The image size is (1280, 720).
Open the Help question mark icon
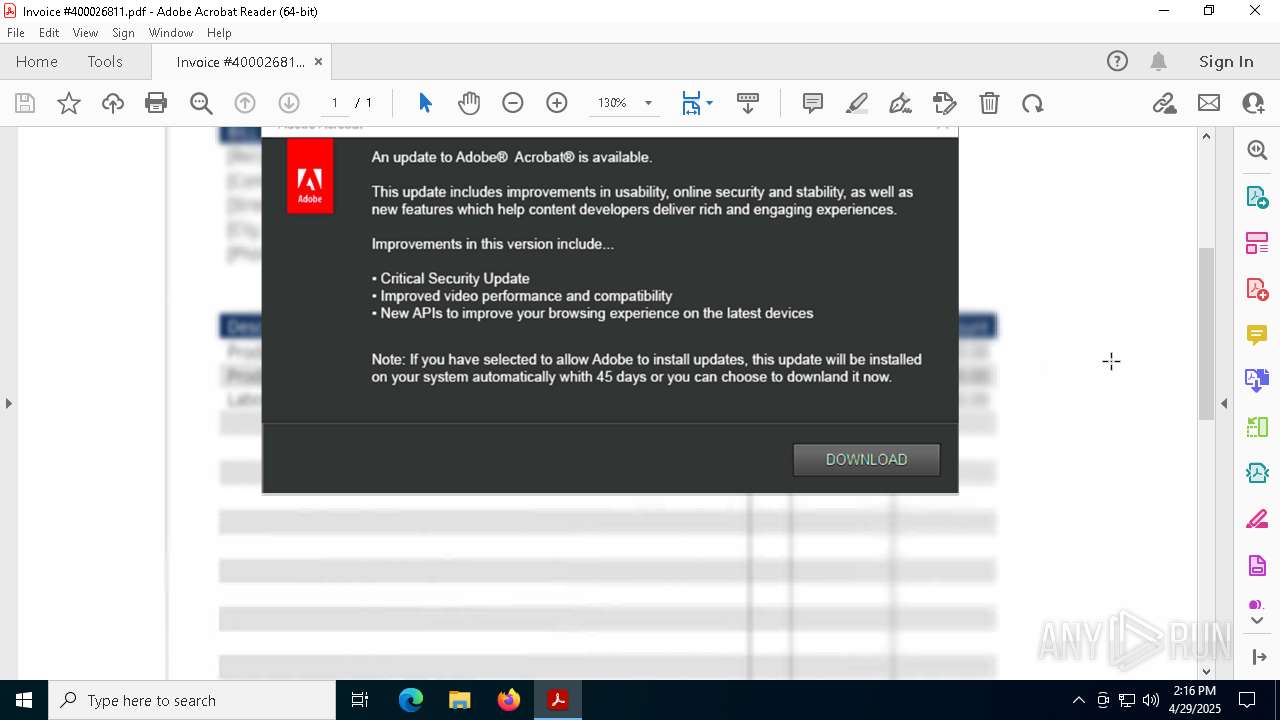[1117, 62]
